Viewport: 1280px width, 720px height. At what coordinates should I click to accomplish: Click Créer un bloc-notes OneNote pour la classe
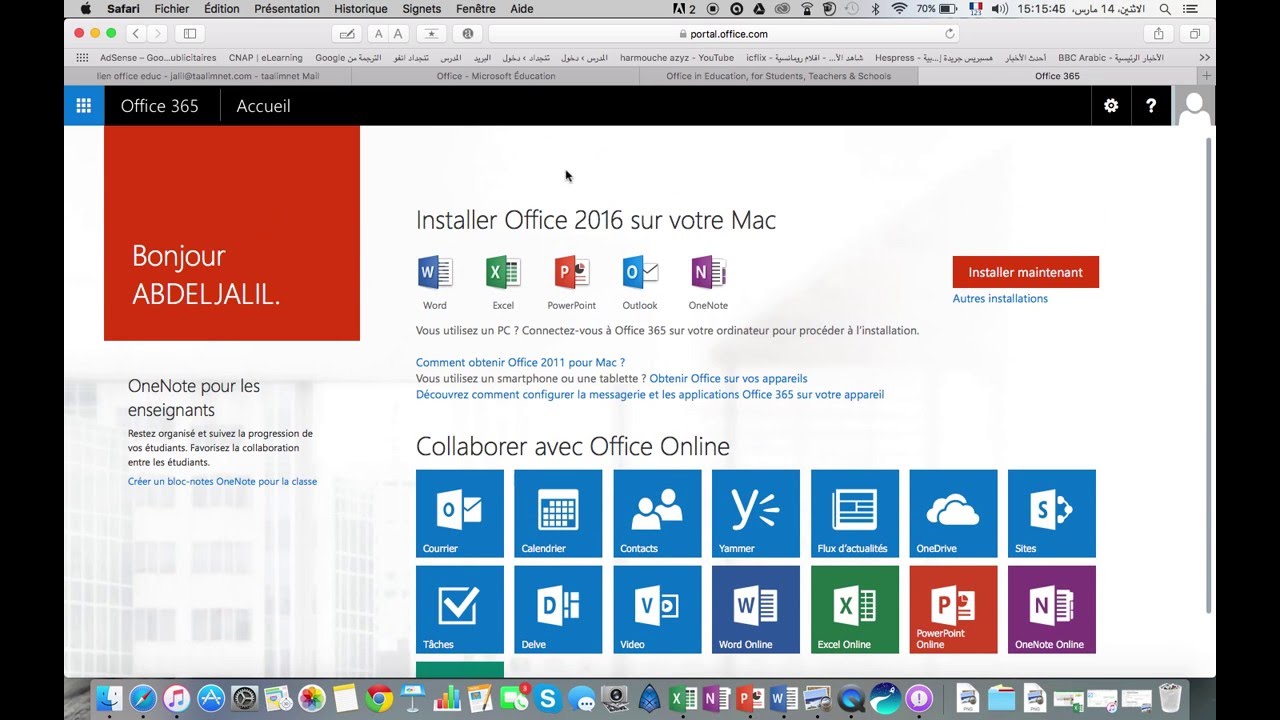click(222, 482)
